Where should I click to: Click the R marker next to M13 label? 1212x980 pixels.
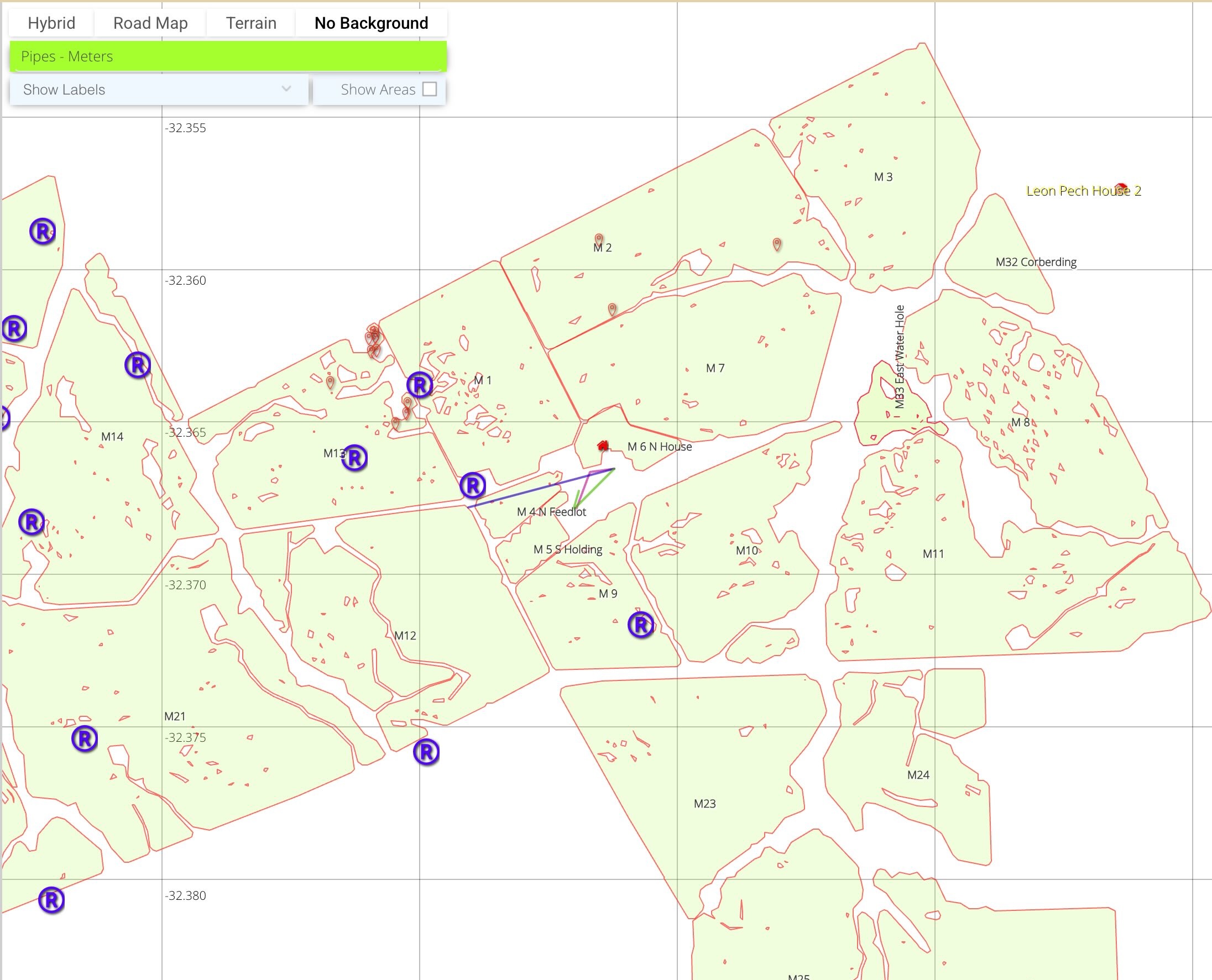coord(354,458)
